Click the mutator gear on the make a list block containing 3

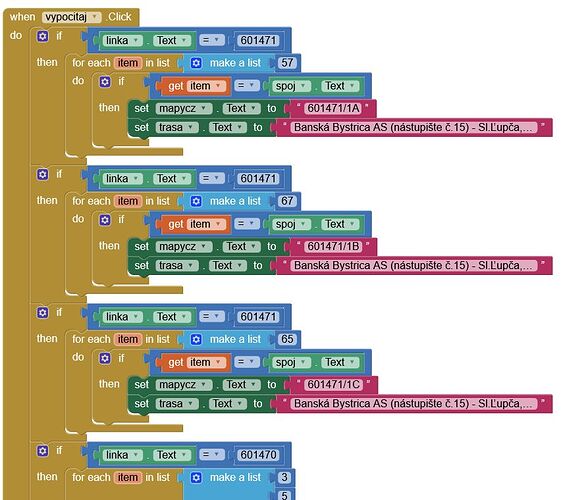coord(196,477)
